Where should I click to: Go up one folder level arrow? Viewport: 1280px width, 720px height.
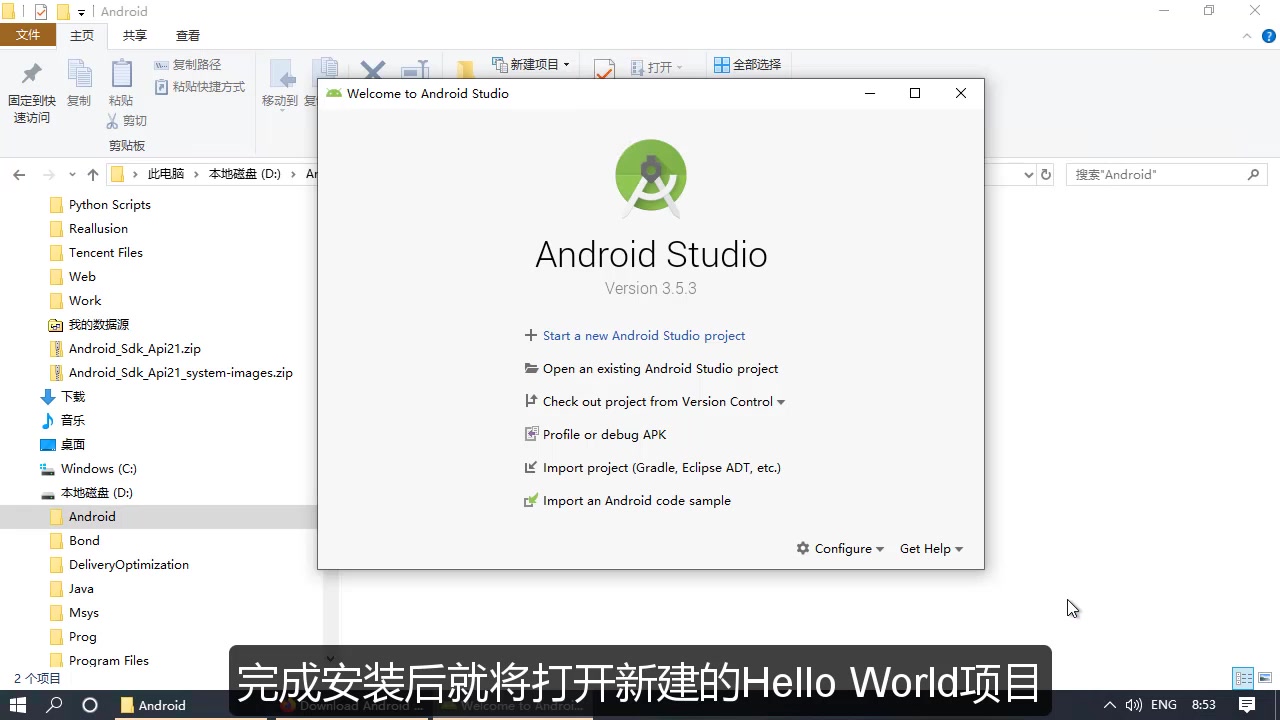tap(93, 174)
